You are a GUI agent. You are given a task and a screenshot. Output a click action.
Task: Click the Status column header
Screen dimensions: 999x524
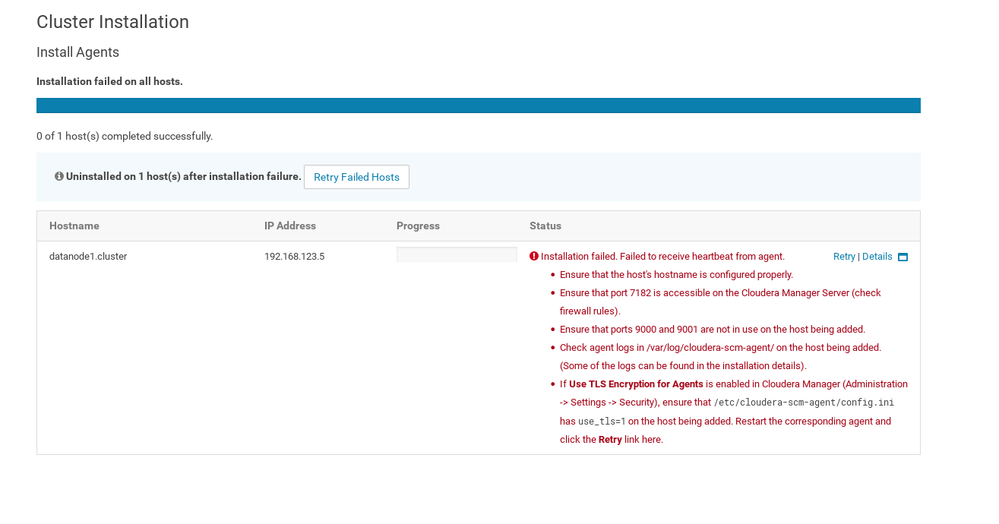(545, 226)
